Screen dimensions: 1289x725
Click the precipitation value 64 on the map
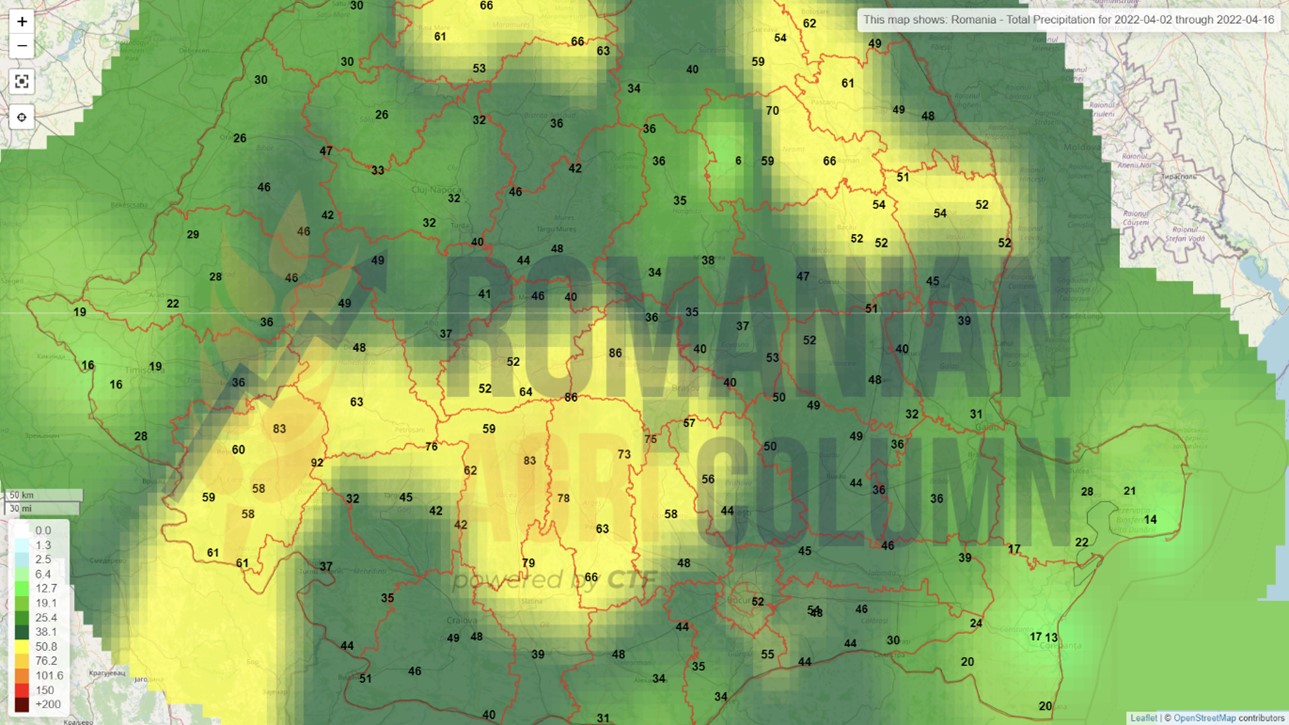tap(525, 392)
